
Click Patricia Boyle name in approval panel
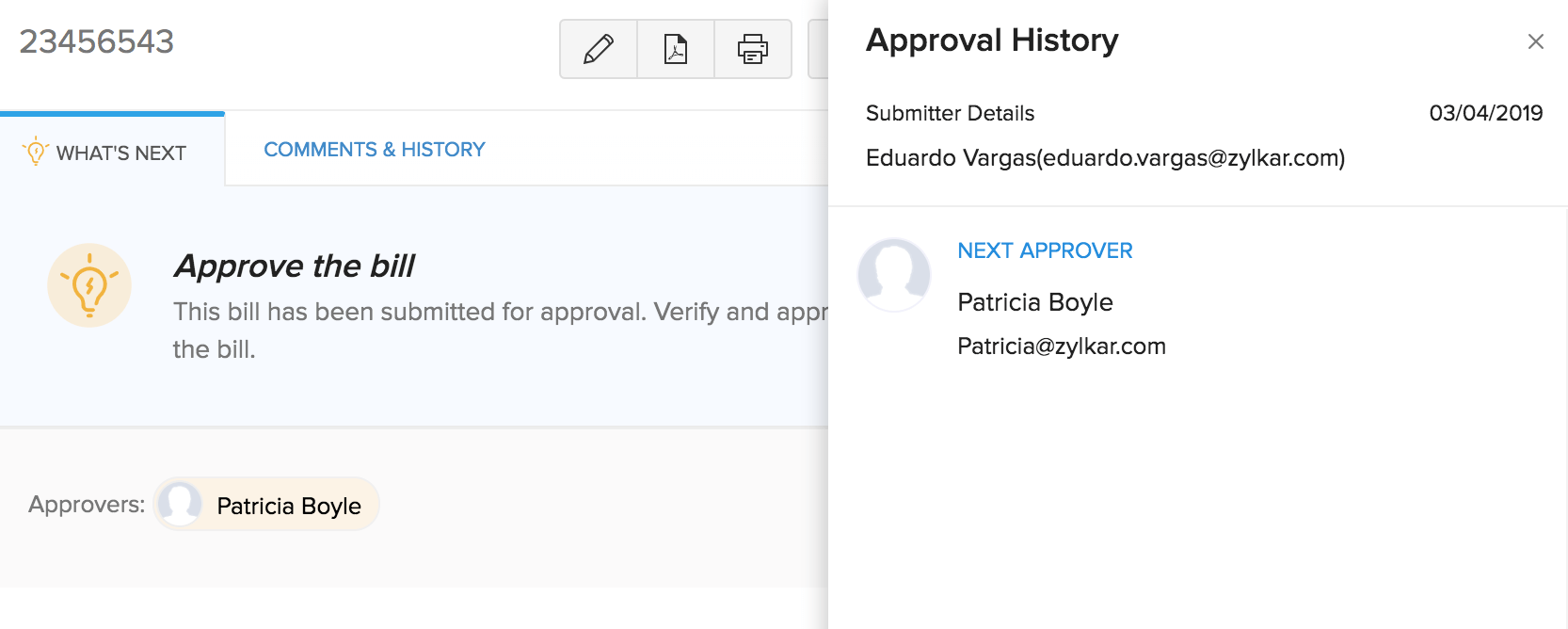tap(1034, 302)
